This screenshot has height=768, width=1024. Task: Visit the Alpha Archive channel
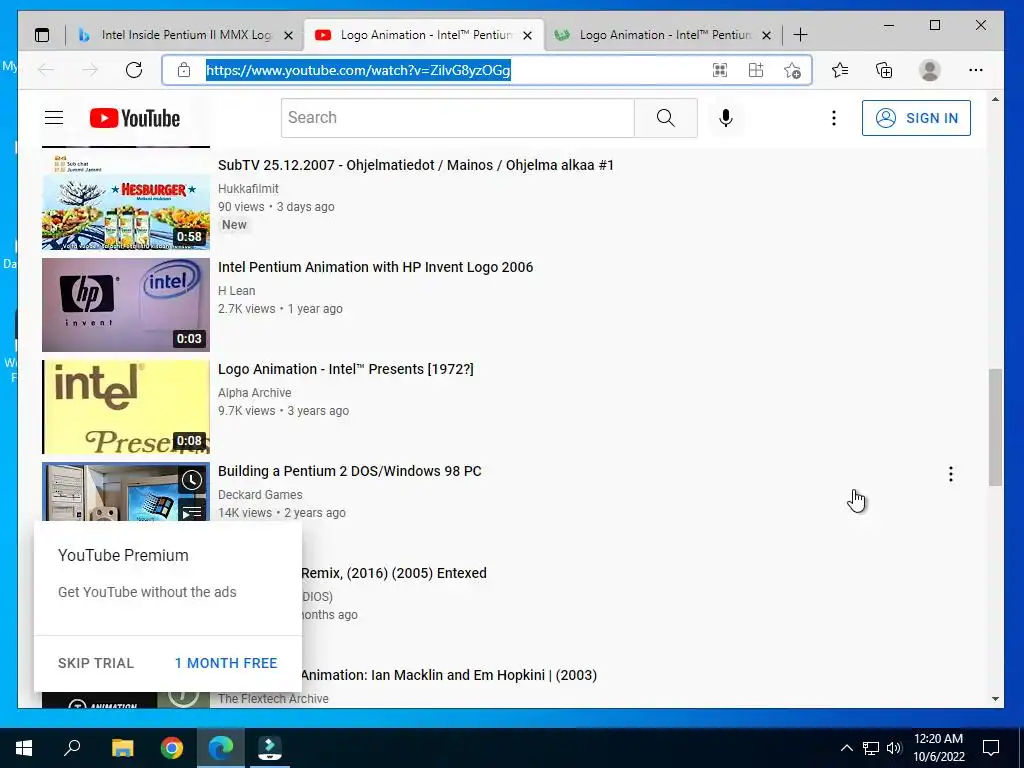click(x=255, y=392)
